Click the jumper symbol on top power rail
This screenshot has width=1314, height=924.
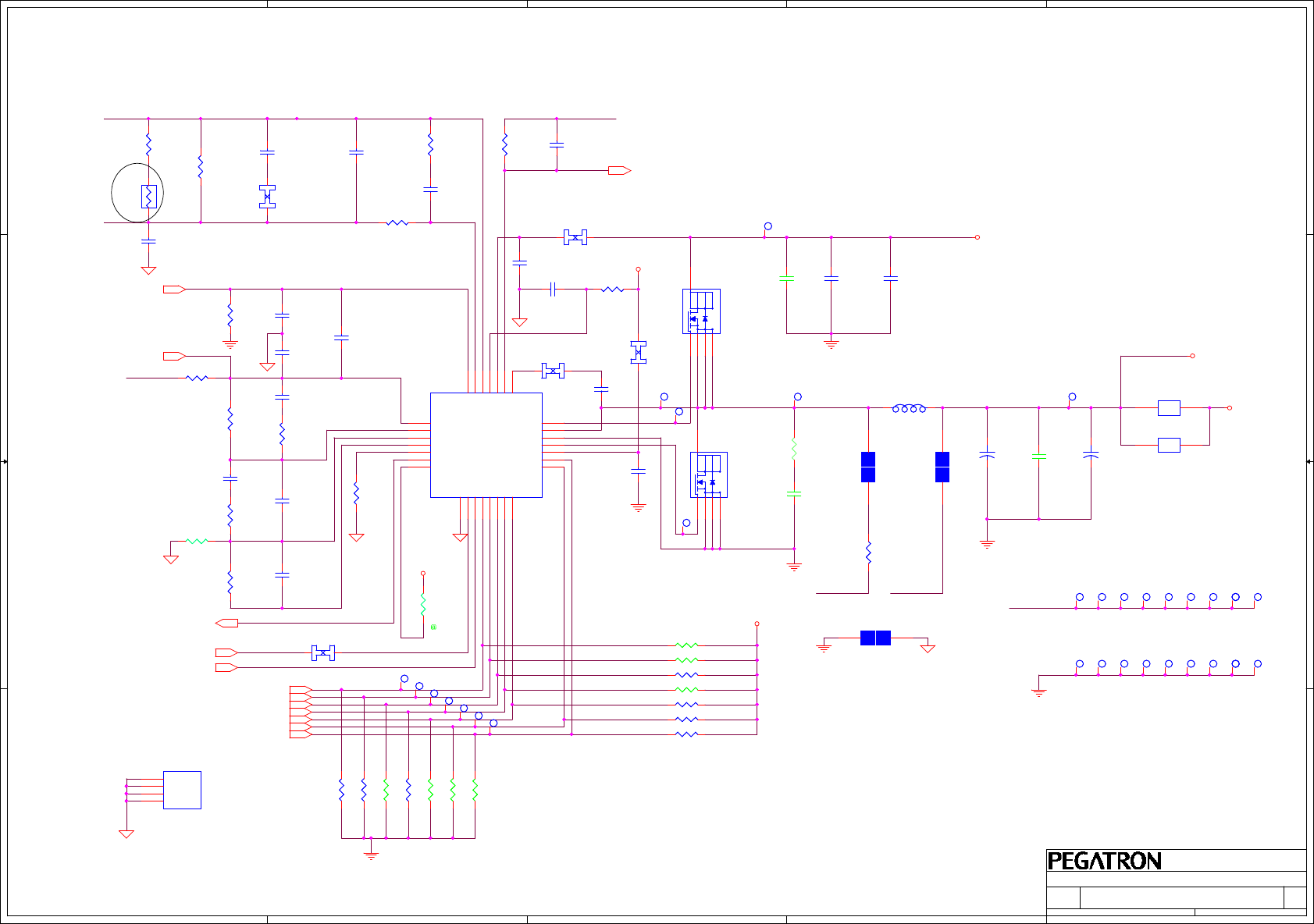pos(575,237)
